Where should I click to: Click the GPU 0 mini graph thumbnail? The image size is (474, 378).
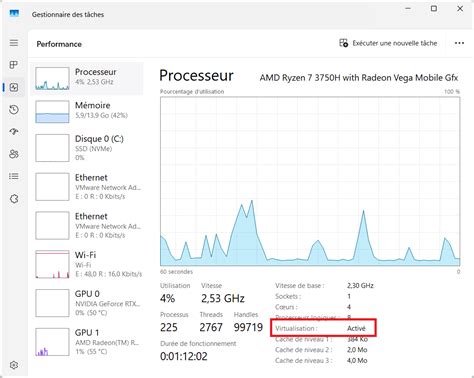click(52, 303)
